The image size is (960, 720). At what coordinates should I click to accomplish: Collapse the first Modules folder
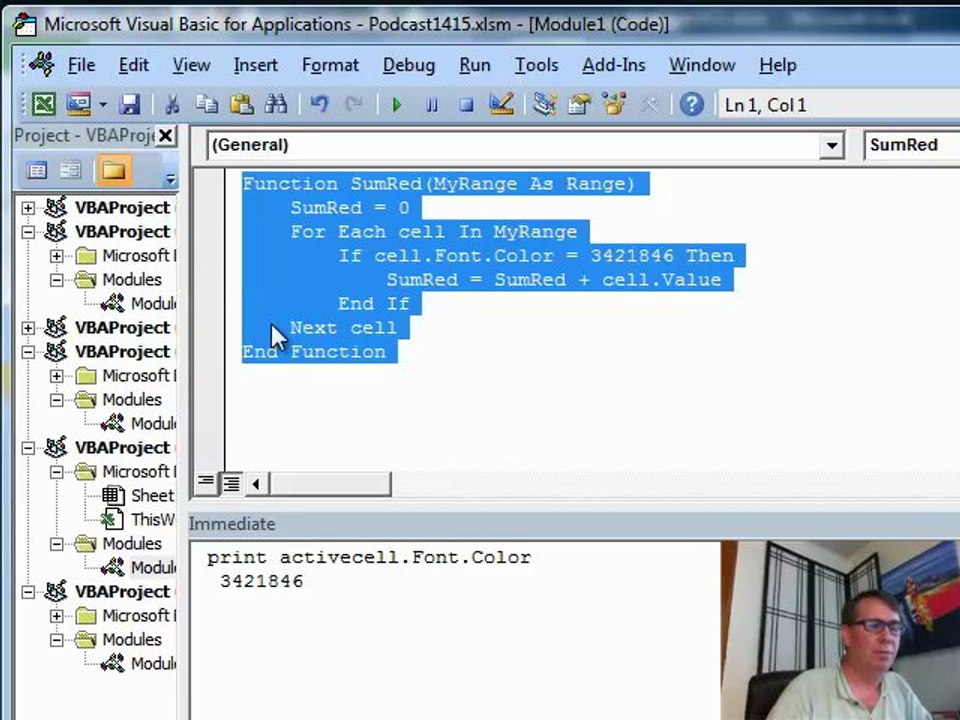point(56,280)
